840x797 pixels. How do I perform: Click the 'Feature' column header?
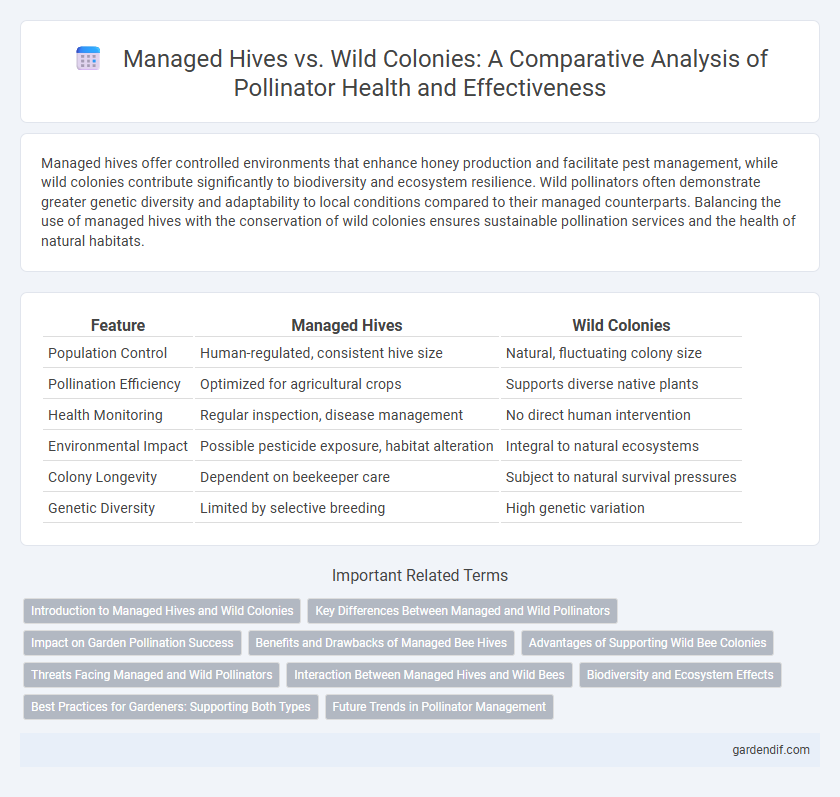point(118,325)
